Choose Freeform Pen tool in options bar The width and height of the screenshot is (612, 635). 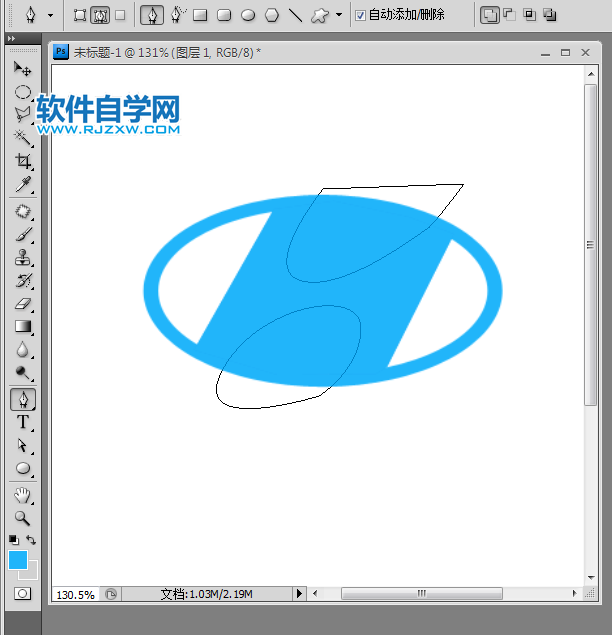coord(177,15)
